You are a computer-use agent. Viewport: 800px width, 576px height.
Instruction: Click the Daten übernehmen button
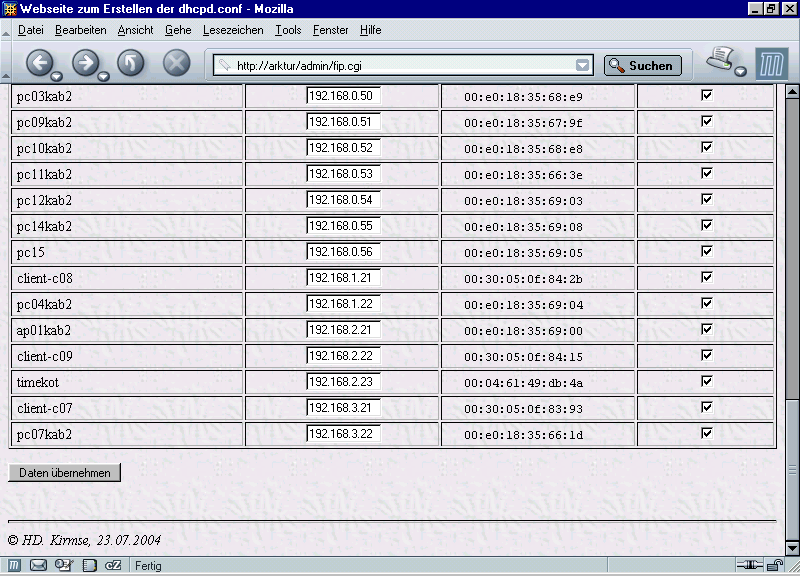click(x=65, y=472)
